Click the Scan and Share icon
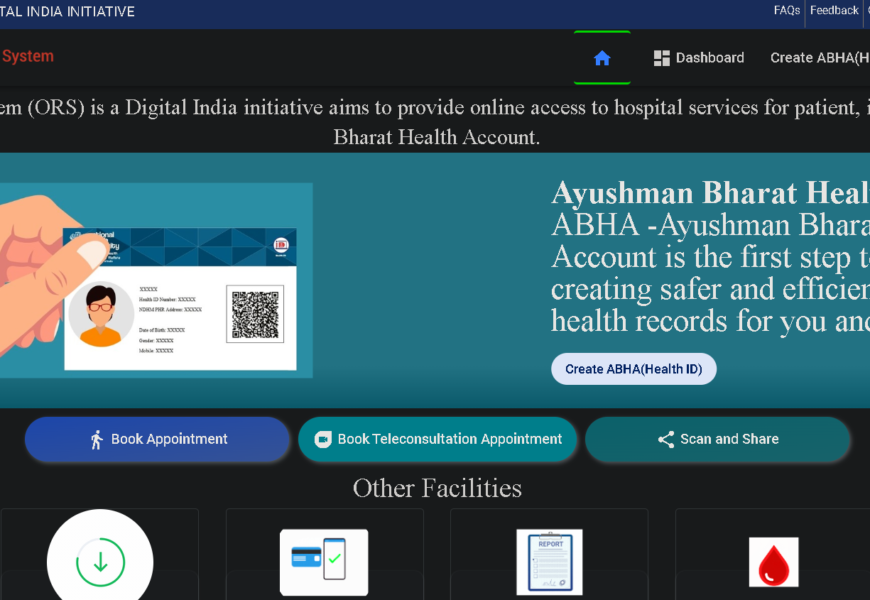 (666, 440)
